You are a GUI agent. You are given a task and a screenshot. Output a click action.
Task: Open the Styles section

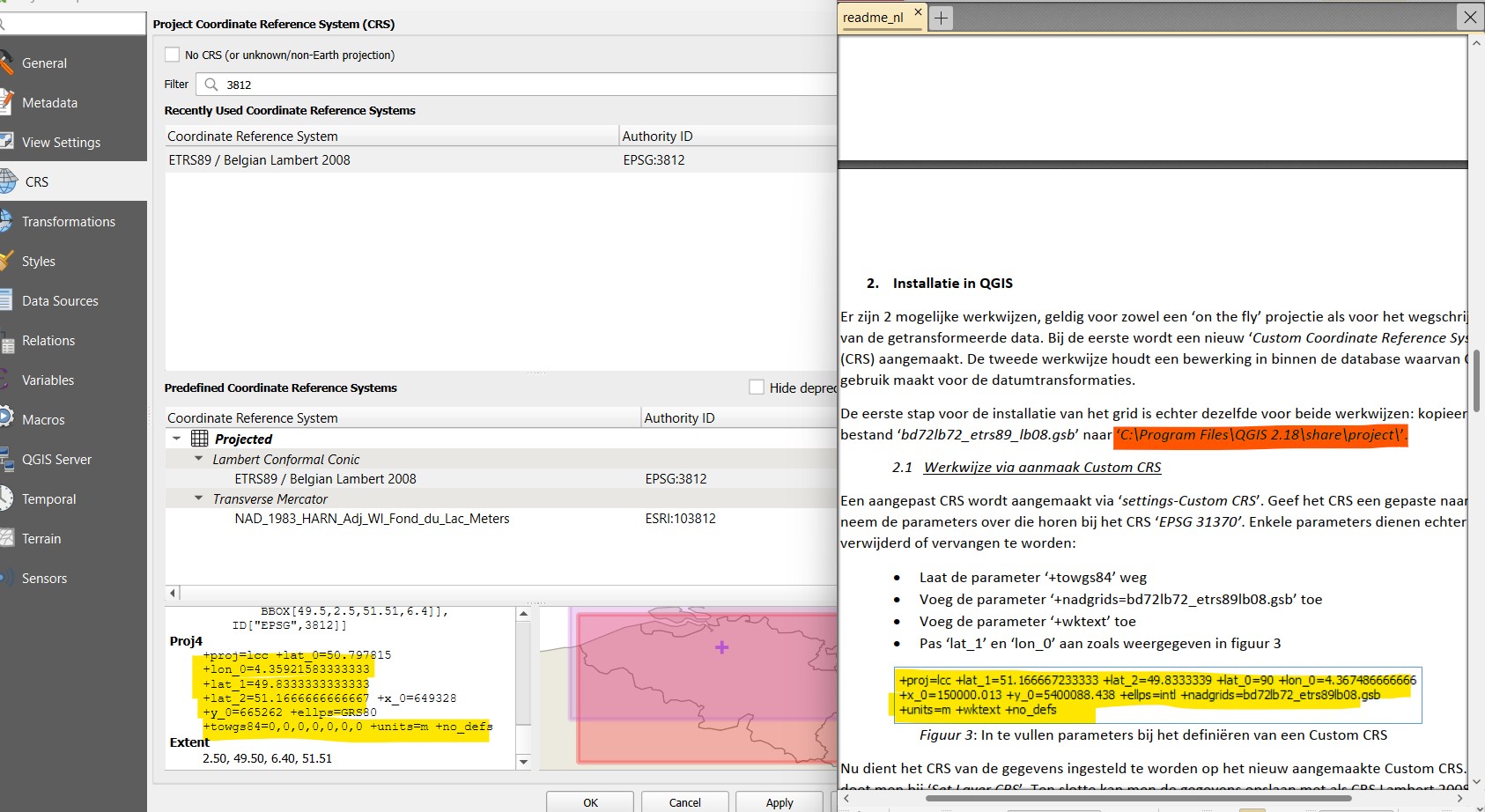click(38, 262)
